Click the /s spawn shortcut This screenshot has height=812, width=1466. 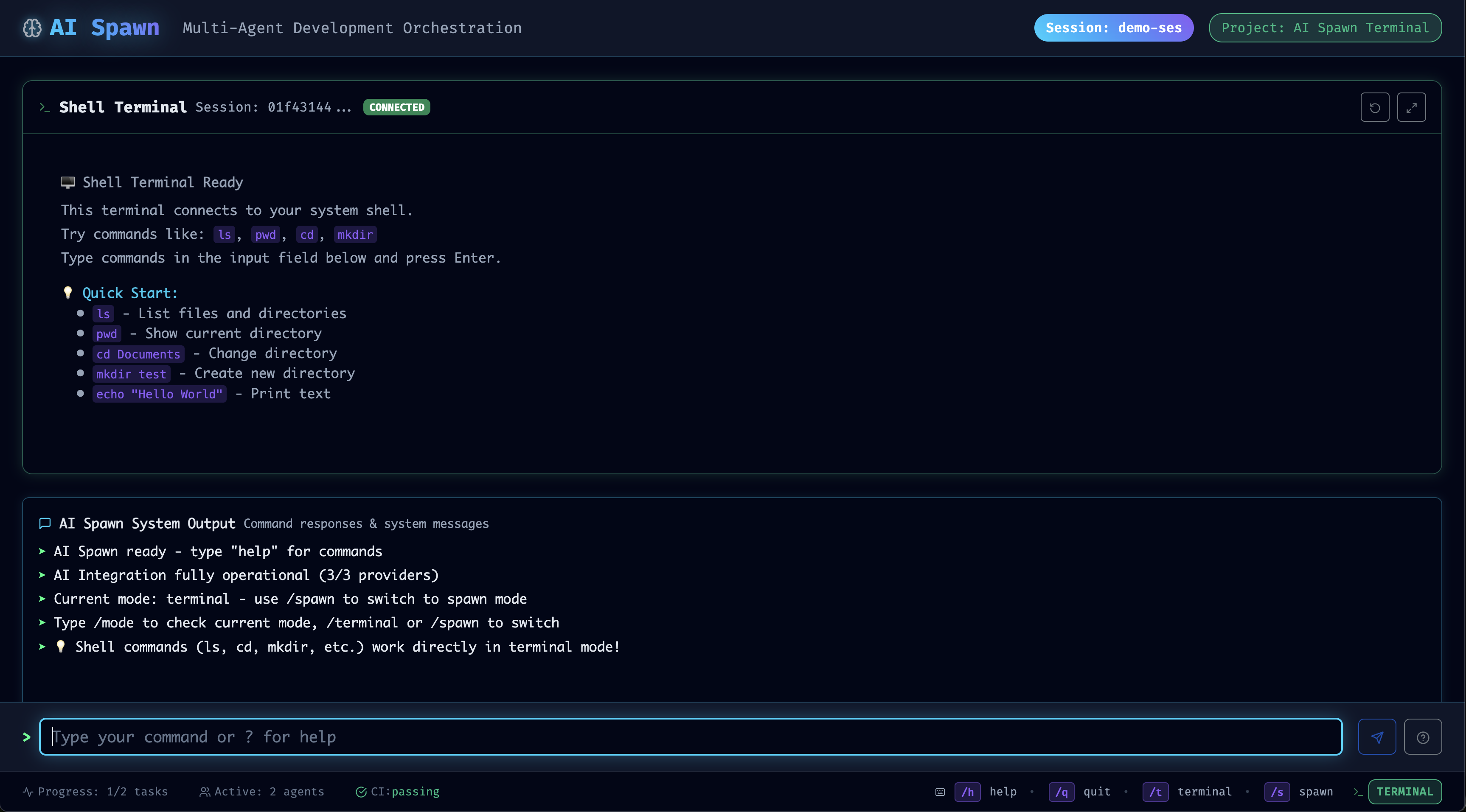(1277, 792)
